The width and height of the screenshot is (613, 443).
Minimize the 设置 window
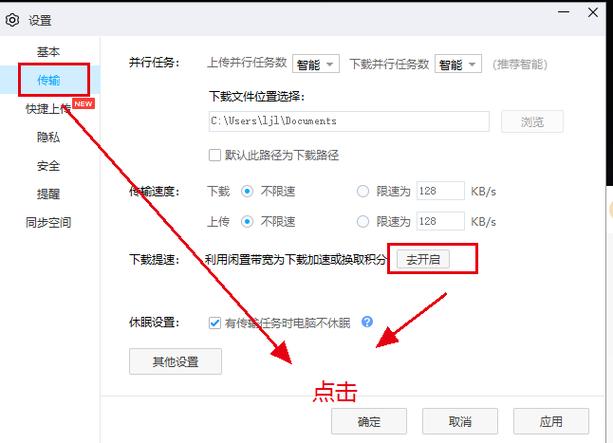pos(563,12)
